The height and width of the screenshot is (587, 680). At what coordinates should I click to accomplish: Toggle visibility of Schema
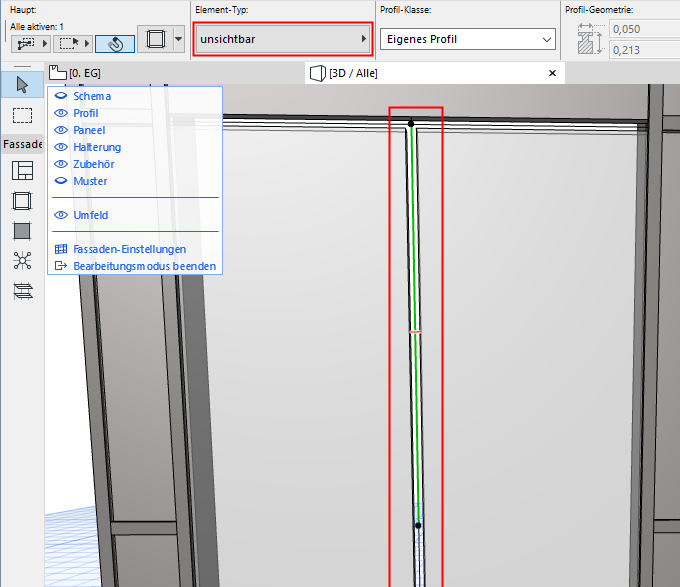(x=61, y=96)
